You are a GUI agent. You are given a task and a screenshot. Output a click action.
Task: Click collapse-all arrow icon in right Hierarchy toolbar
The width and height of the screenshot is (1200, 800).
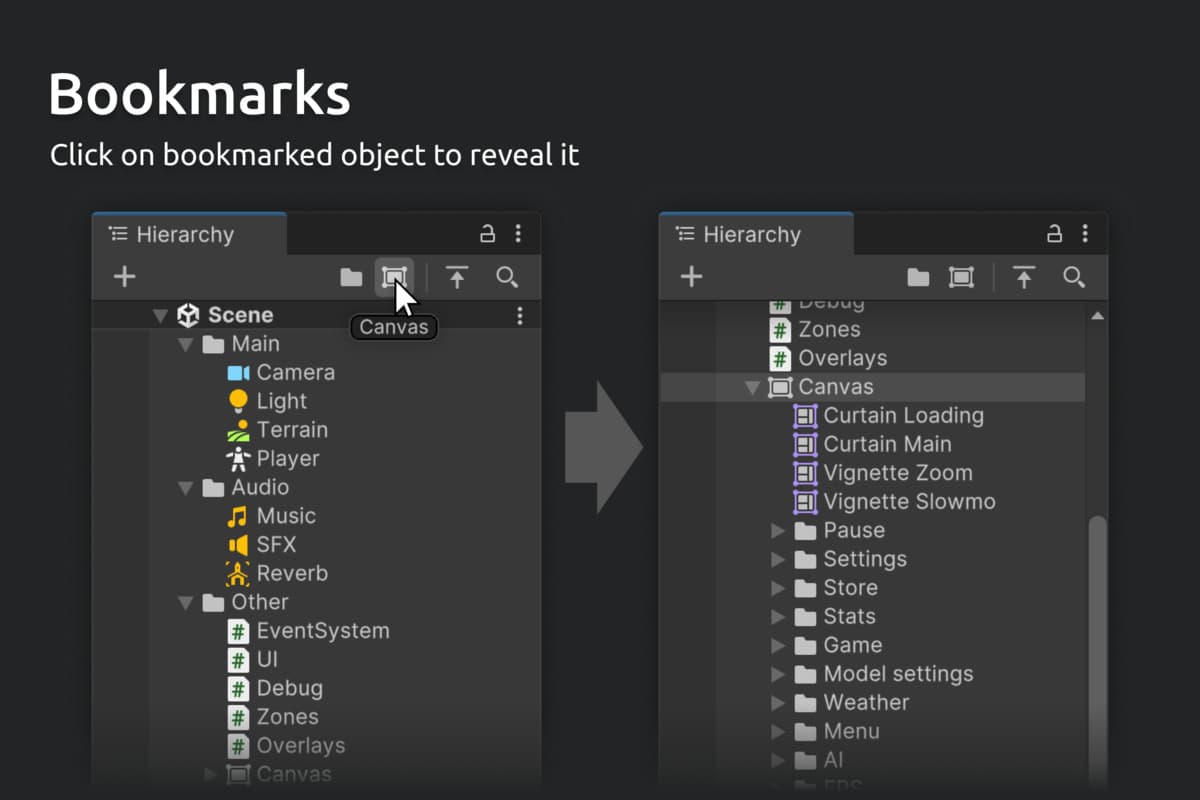pos(1023,277)
